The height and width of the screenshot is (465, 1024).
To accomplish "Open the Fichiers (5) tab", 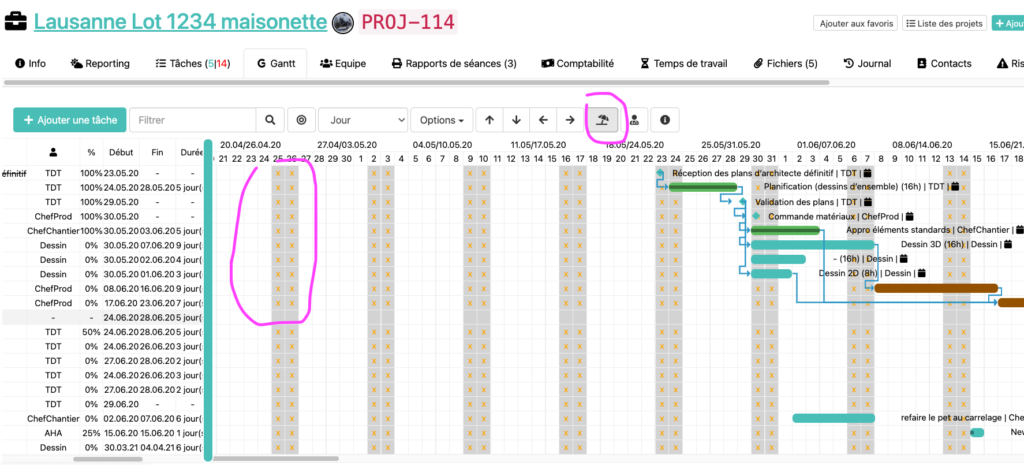I will (x=785, y=63).
